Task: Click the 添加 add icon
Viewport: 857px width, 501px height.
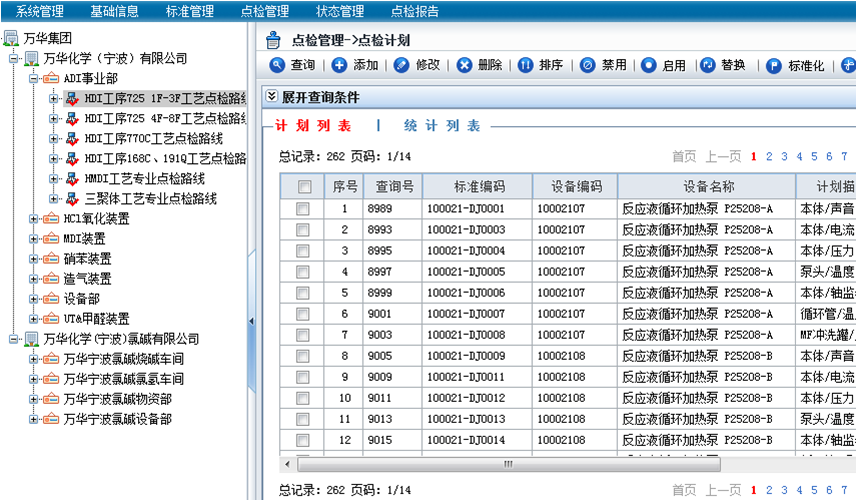Action: click(x=340, y=66)
